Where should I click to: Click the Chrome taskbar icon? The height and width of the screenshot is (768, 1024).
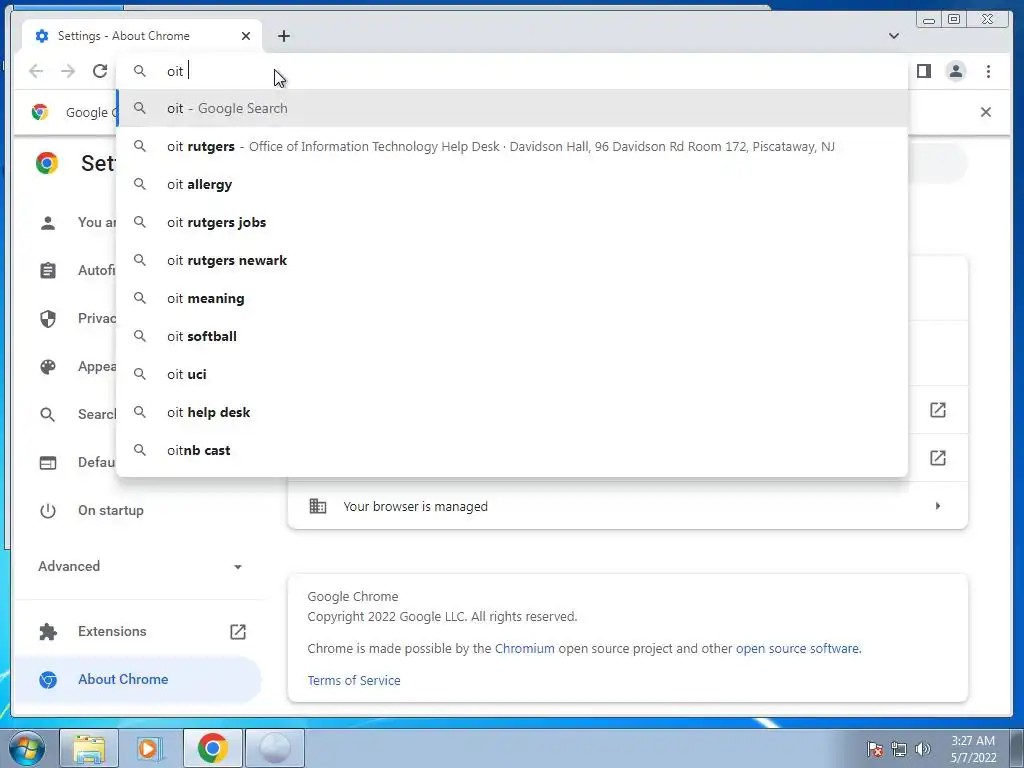tap(212, 748)
